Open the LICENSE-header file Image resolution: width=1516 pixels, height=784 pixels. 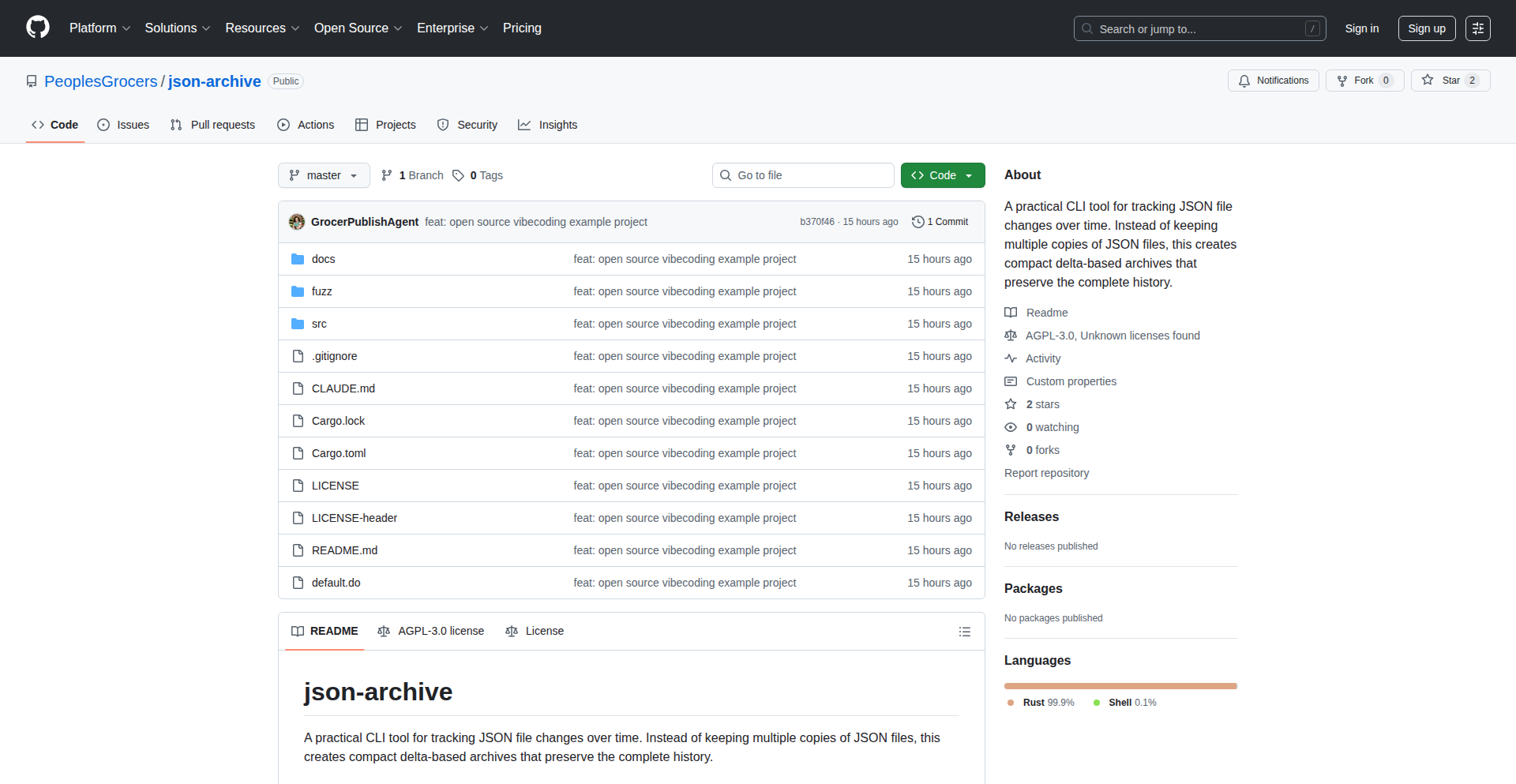[x=355, y=518]
